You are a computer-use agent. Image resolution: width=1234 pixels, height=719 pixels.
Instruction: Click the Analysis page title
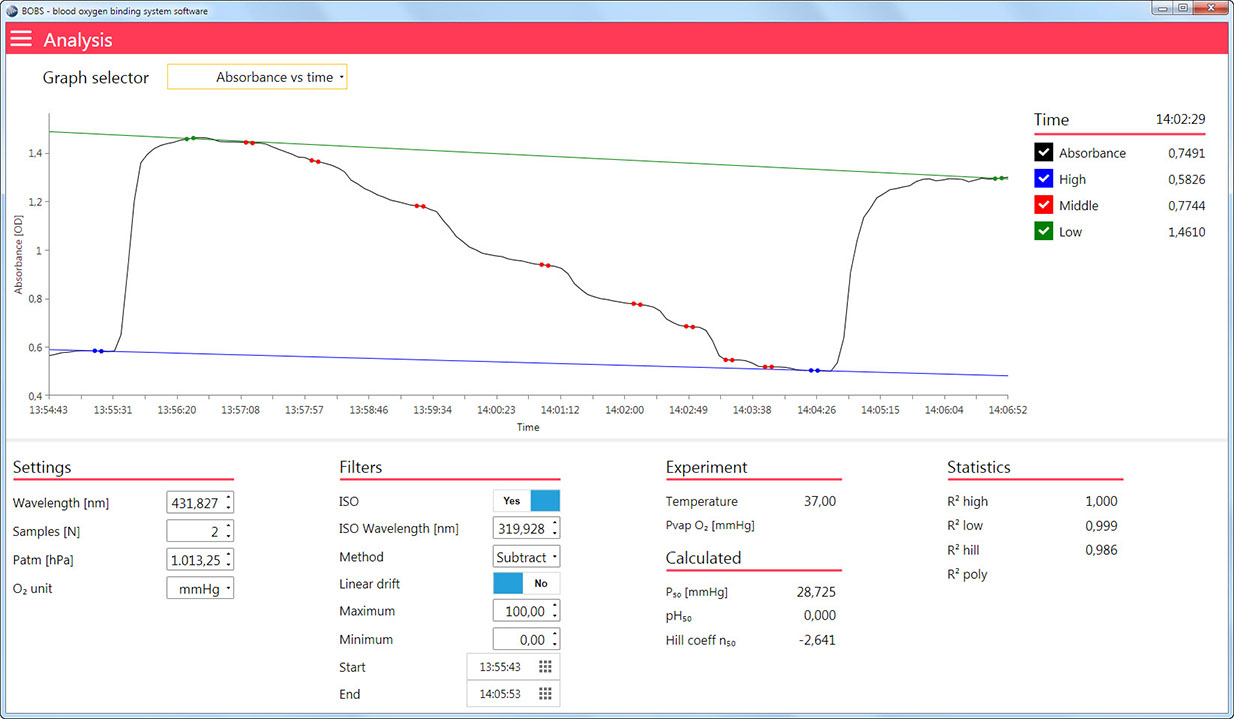click(78, 40)
